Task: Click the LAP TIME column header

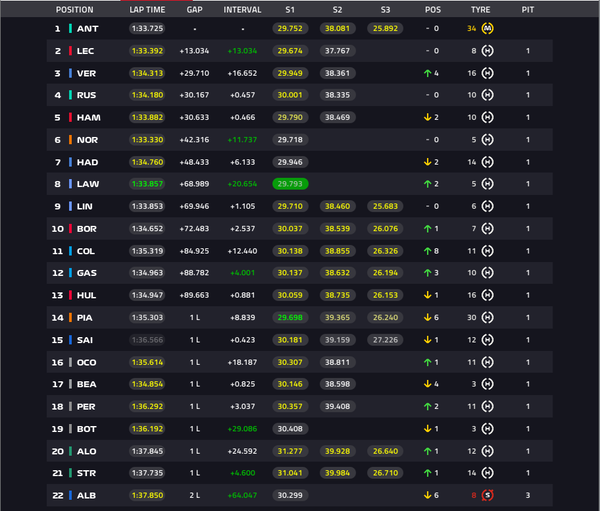Action: point(147,10)
